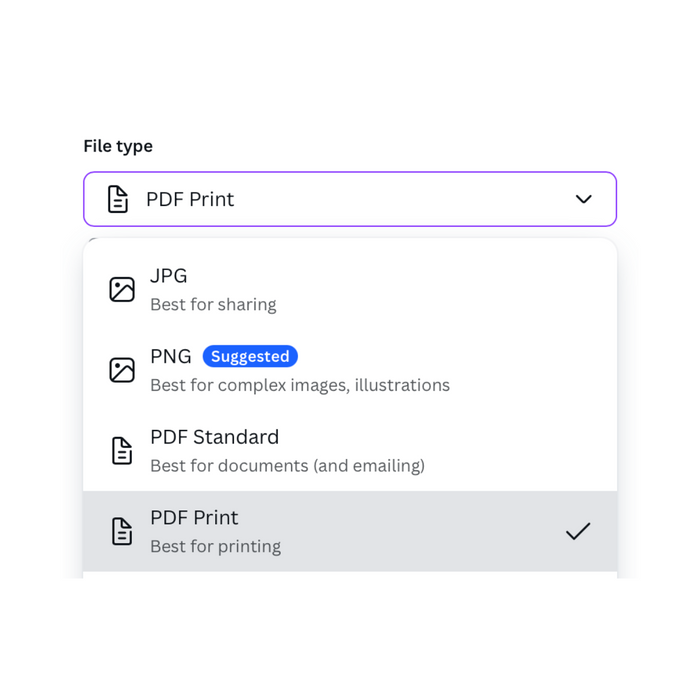Click the PDF Print document icon in list
This screenshot has width=700, height=700.
(122, 531)
